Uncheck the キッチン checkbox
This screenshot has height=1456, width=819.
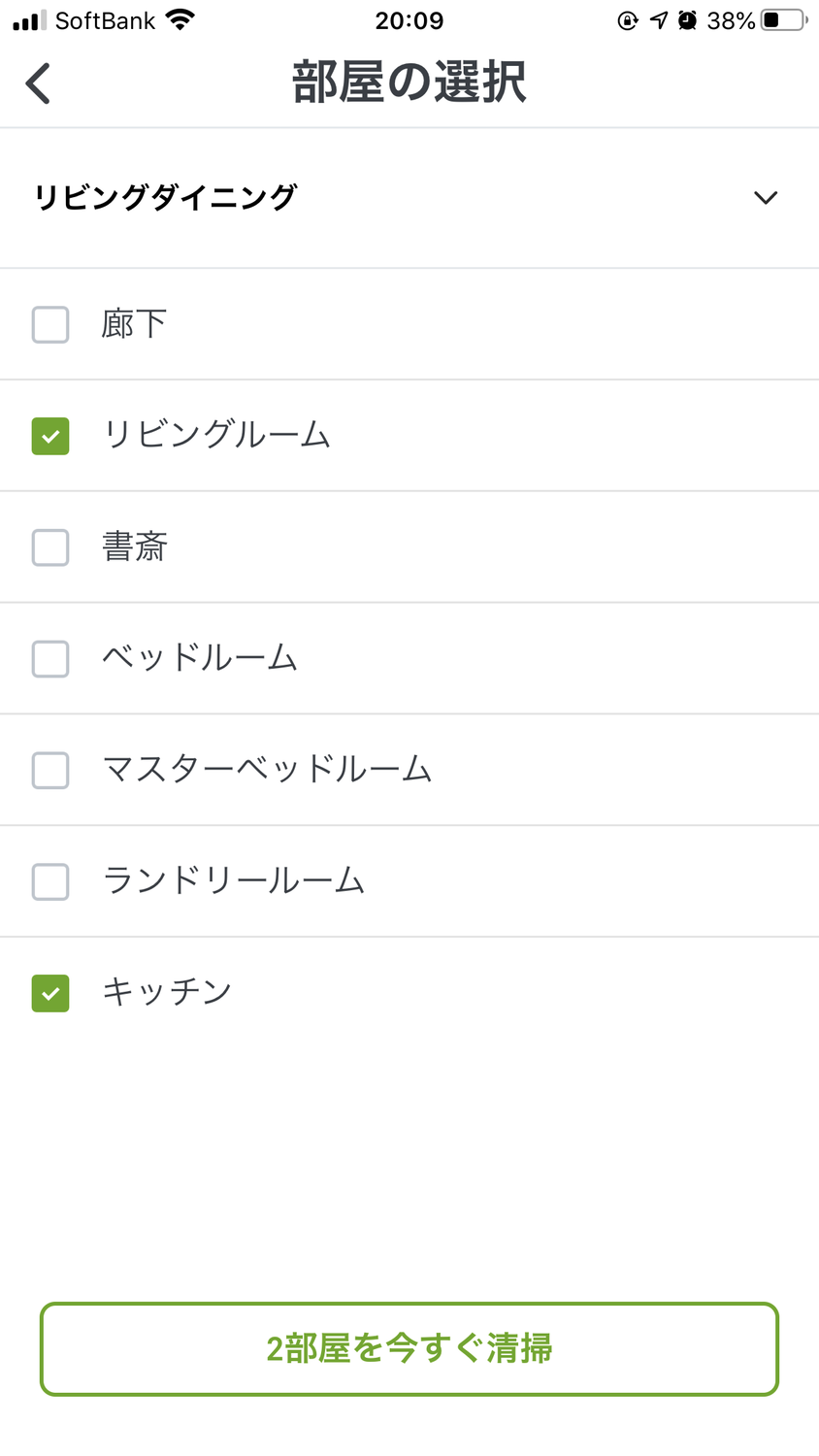pos(50,993)
